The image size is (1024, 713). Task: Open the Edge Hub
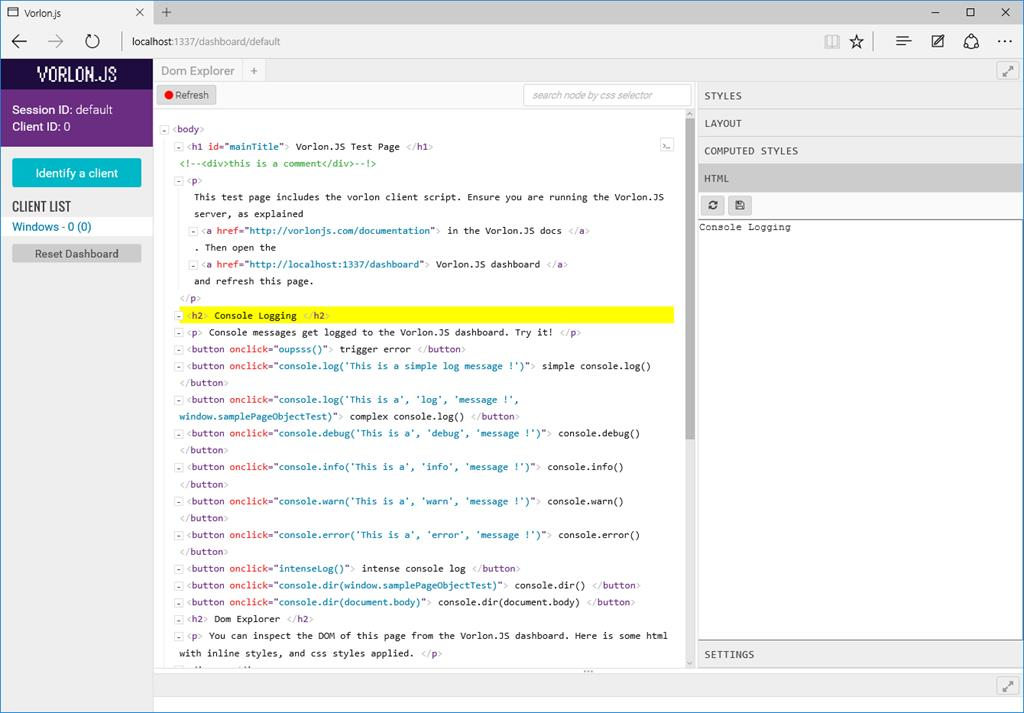pos(903,41)
